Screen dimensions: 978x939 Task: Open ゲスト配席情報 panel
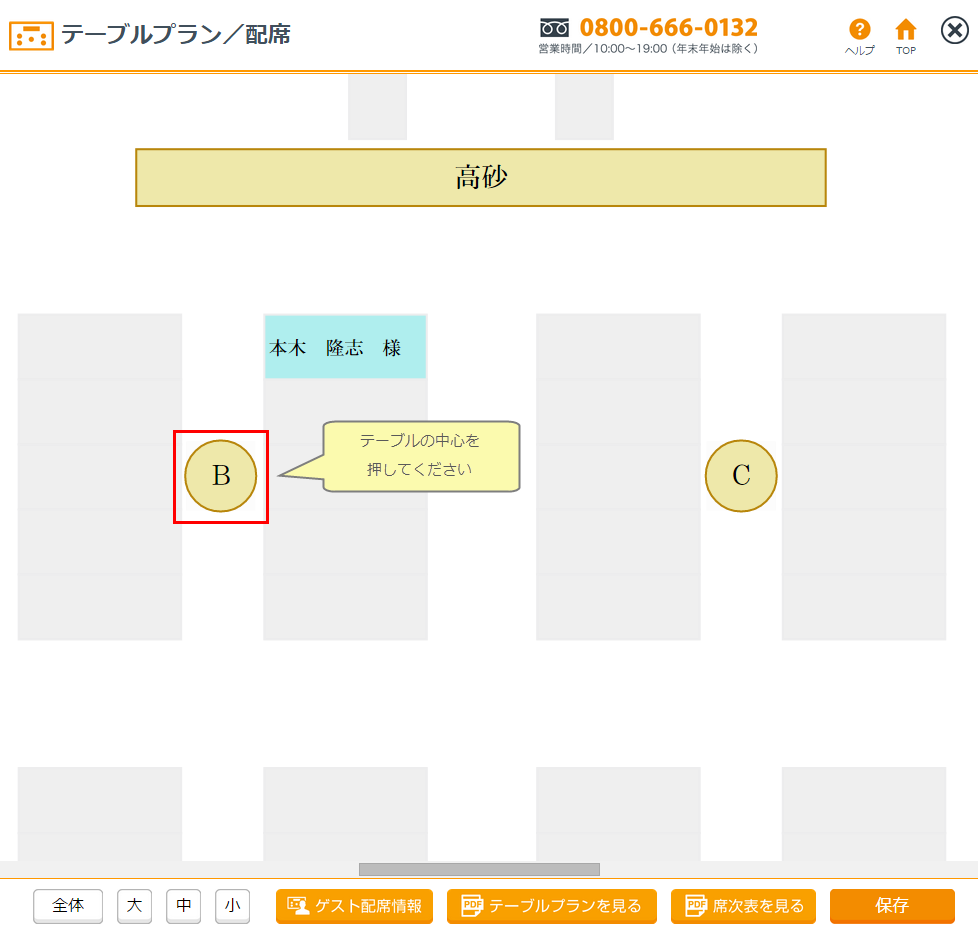(355, 906)
